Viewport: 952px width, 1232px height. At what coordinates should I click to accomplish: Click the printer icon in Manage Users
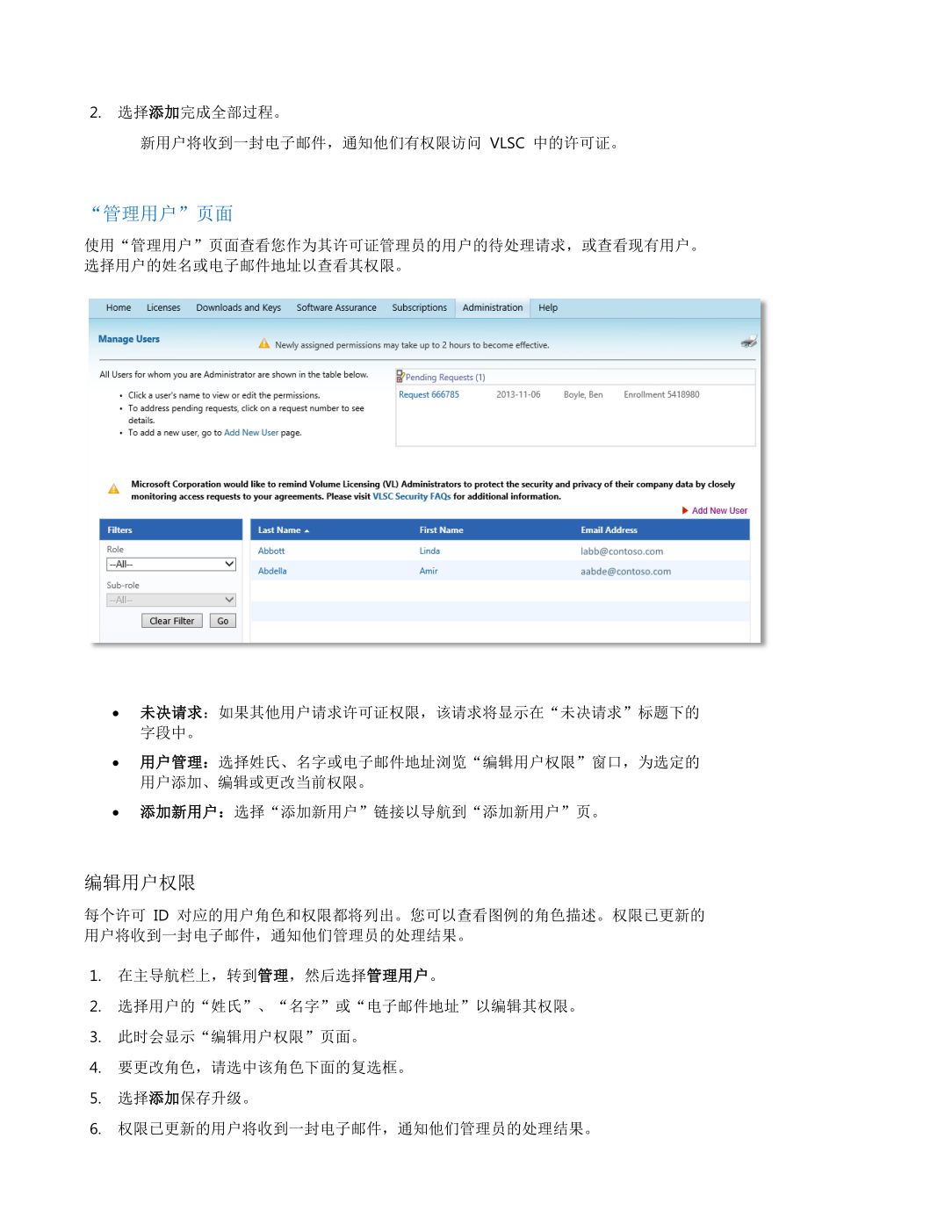point(748,342)
